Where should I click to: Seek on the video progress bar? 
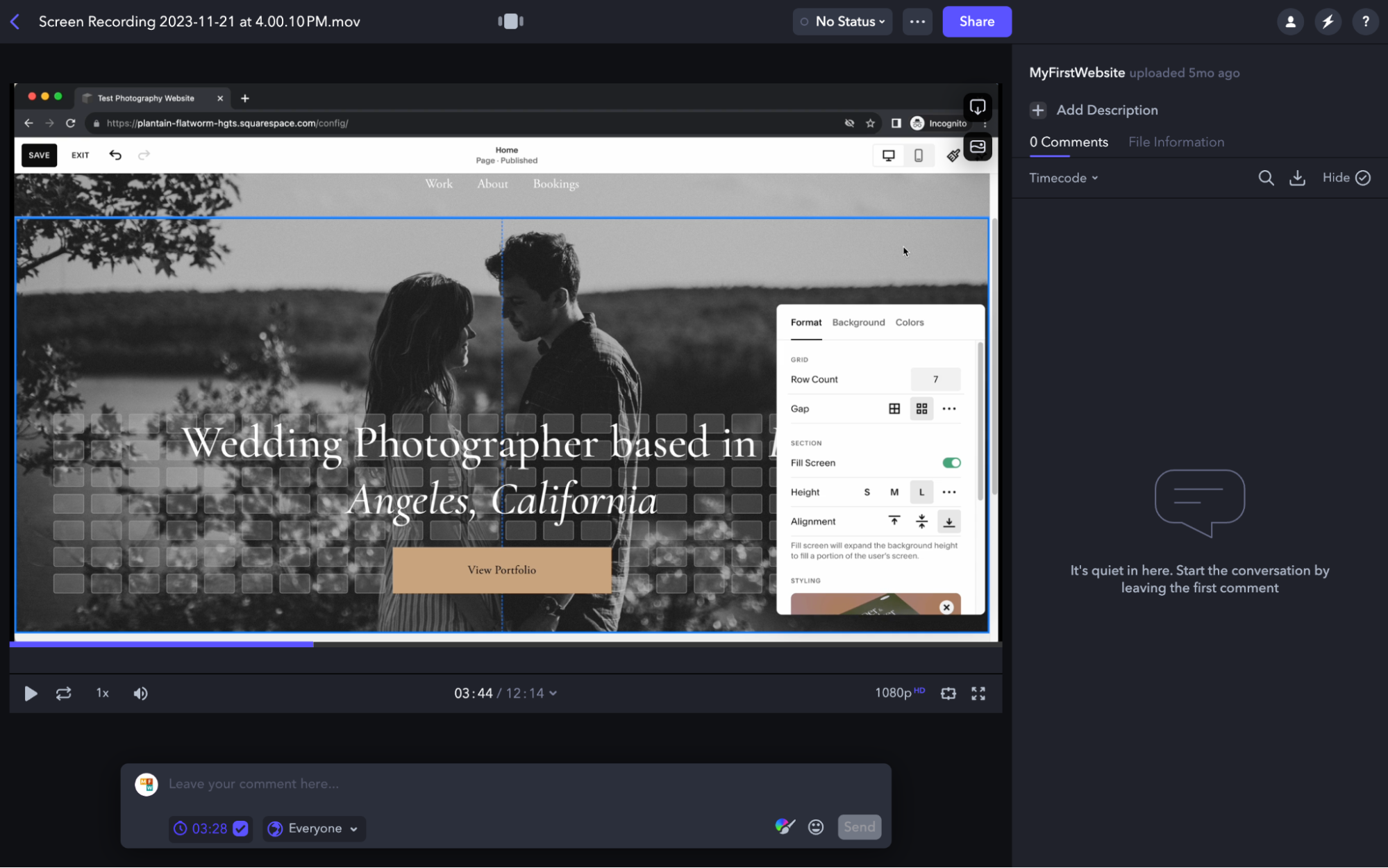505,644
